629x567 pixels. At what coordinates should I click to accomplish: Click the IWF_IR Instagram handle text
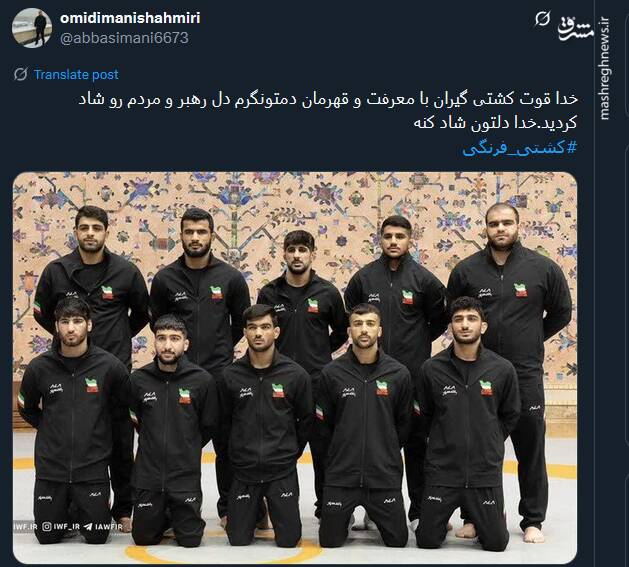point(67,526)
